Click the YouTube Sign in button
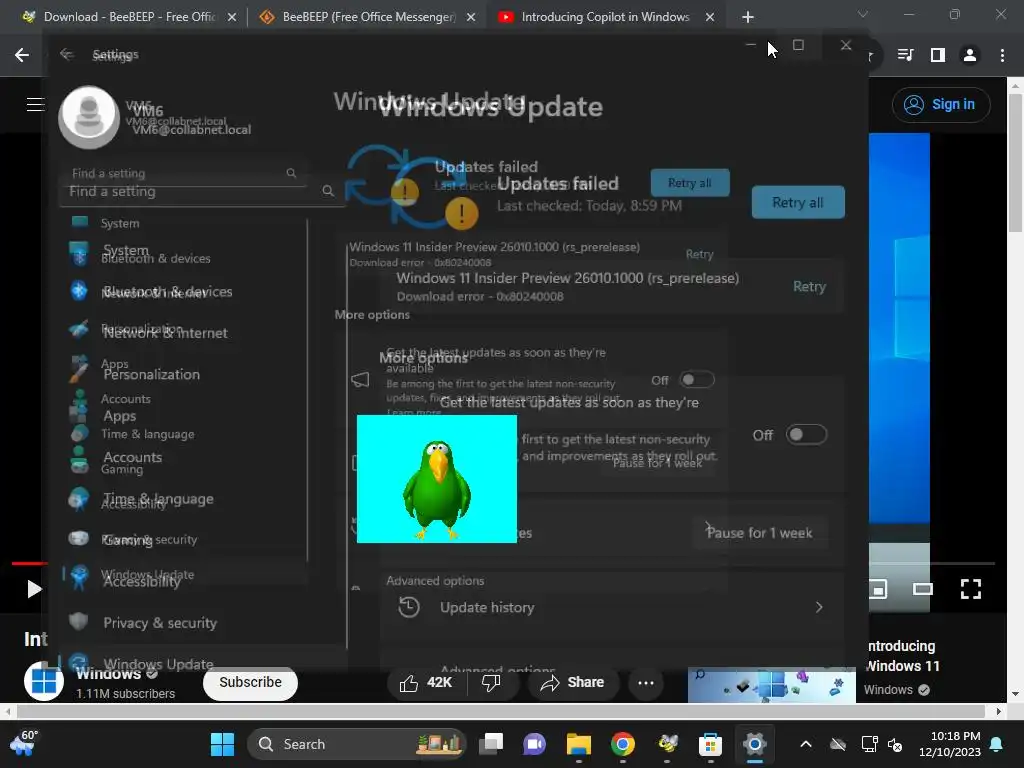Screen dimensions: 1024x768 [941, 104]
